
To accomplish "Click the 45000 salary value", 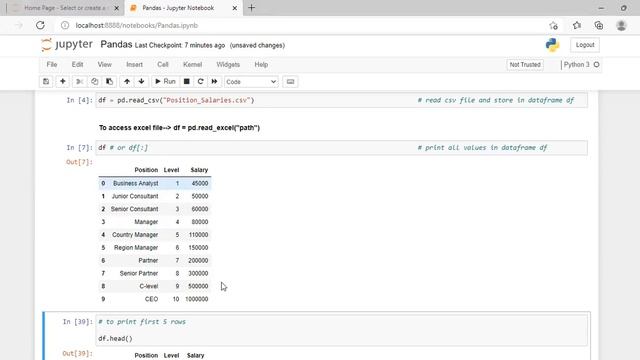I will (x=200, y=183).
